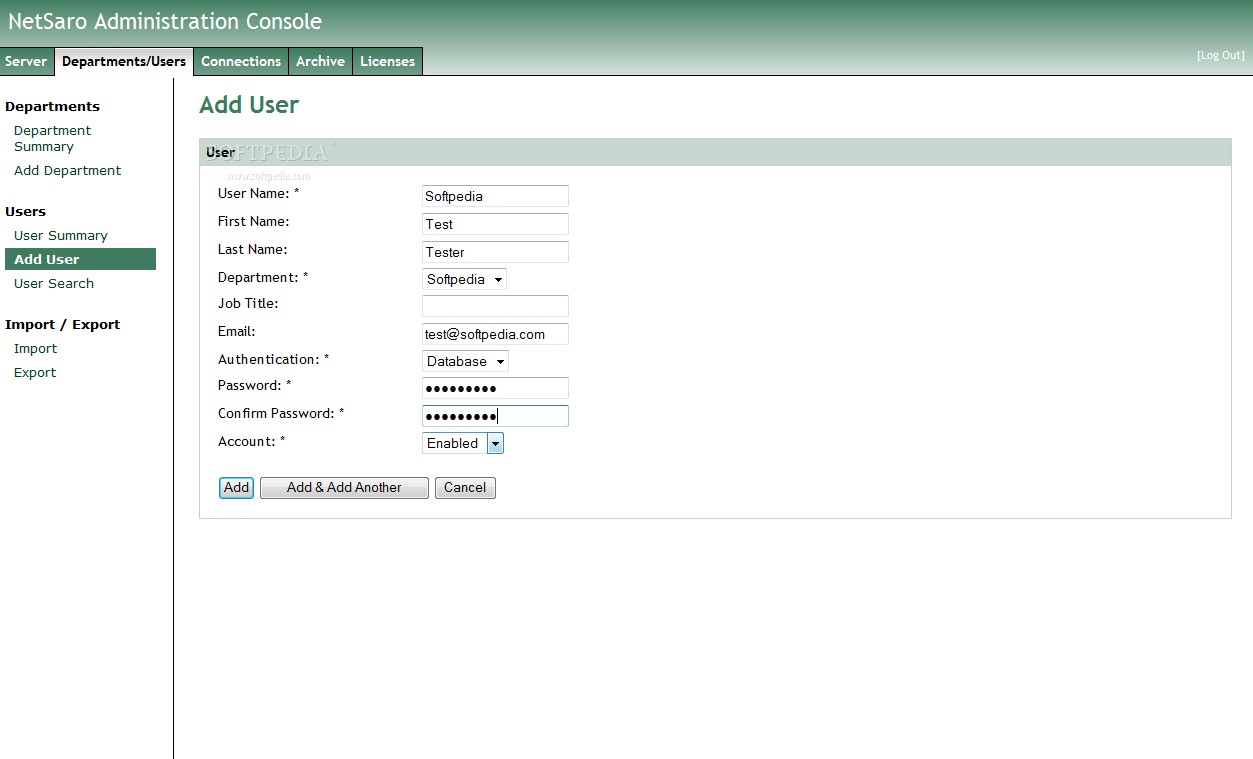This screenshot has height=759, width=1253.
Task: Click the Add User page title
Action: (x=249, y=105)
